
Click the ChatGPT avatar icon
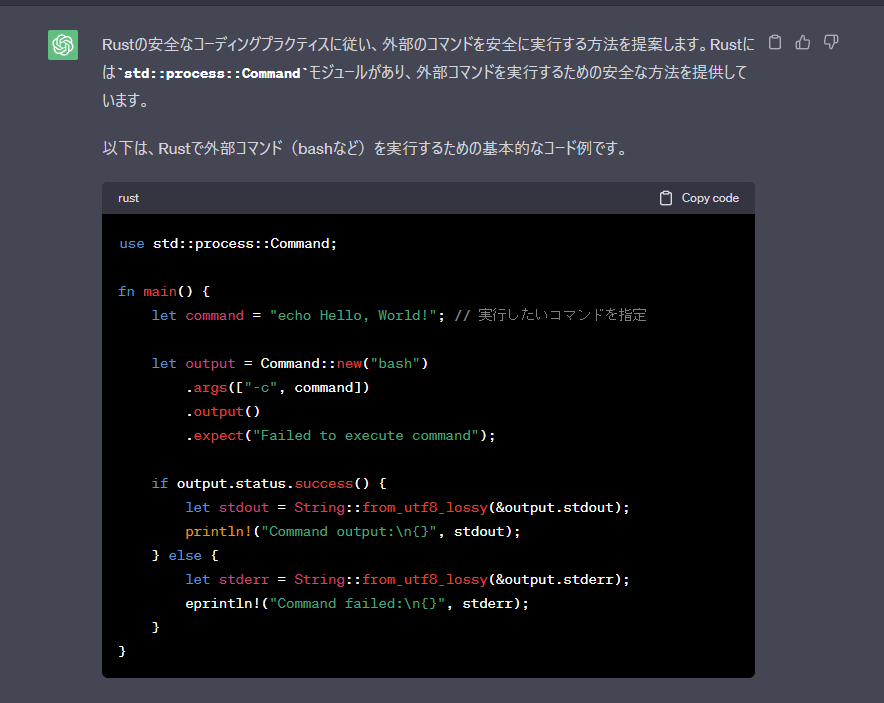point(63,45)
